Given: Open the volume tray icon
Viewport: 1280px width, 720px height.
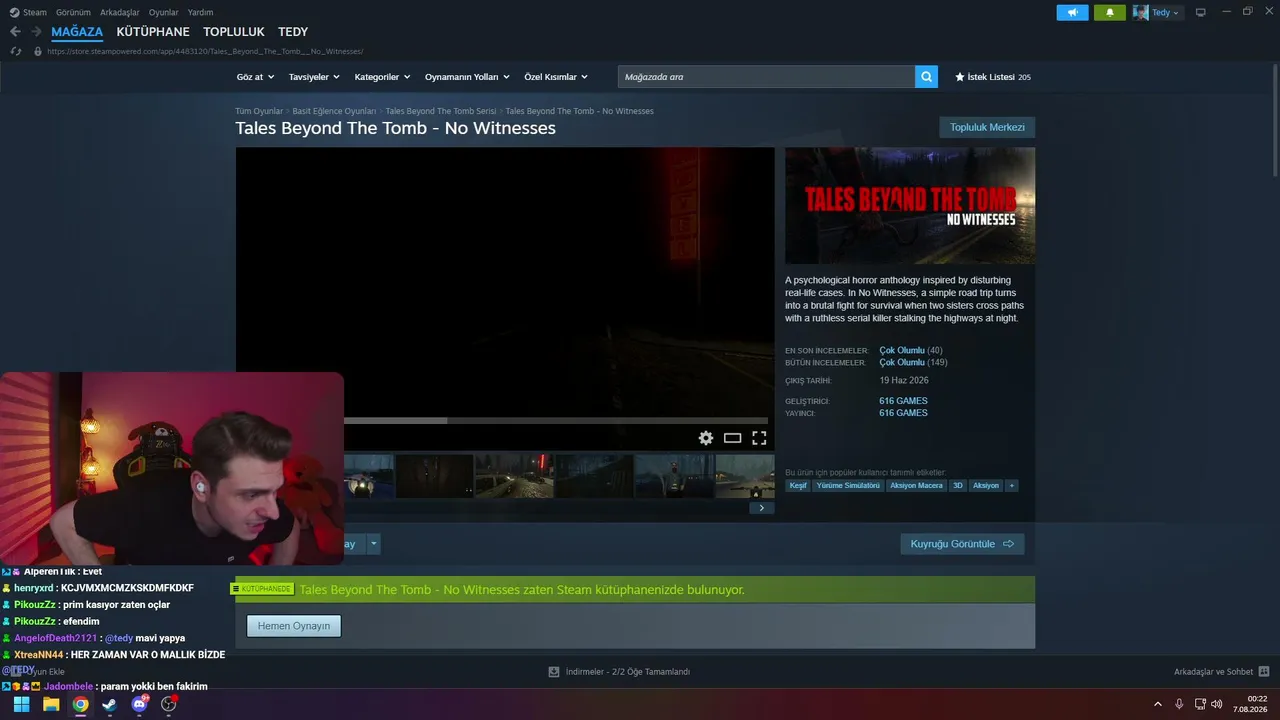Looking at the screenshot, I should click(x=1216, y=704).
